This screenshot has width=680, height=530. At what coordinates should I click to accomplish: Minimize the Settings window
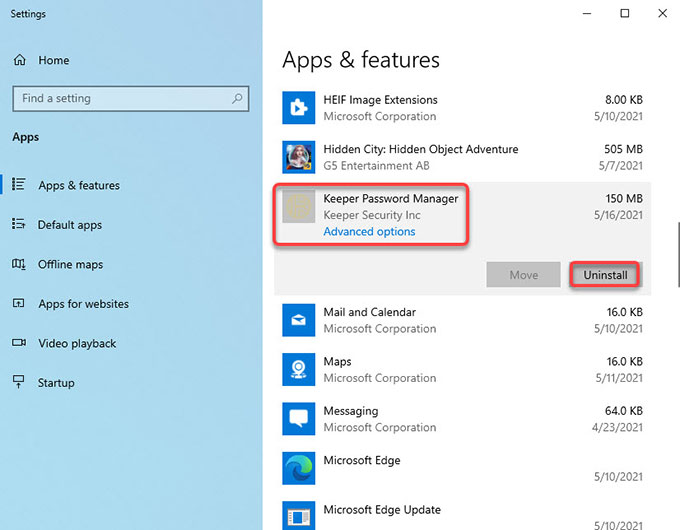[587, 13]
